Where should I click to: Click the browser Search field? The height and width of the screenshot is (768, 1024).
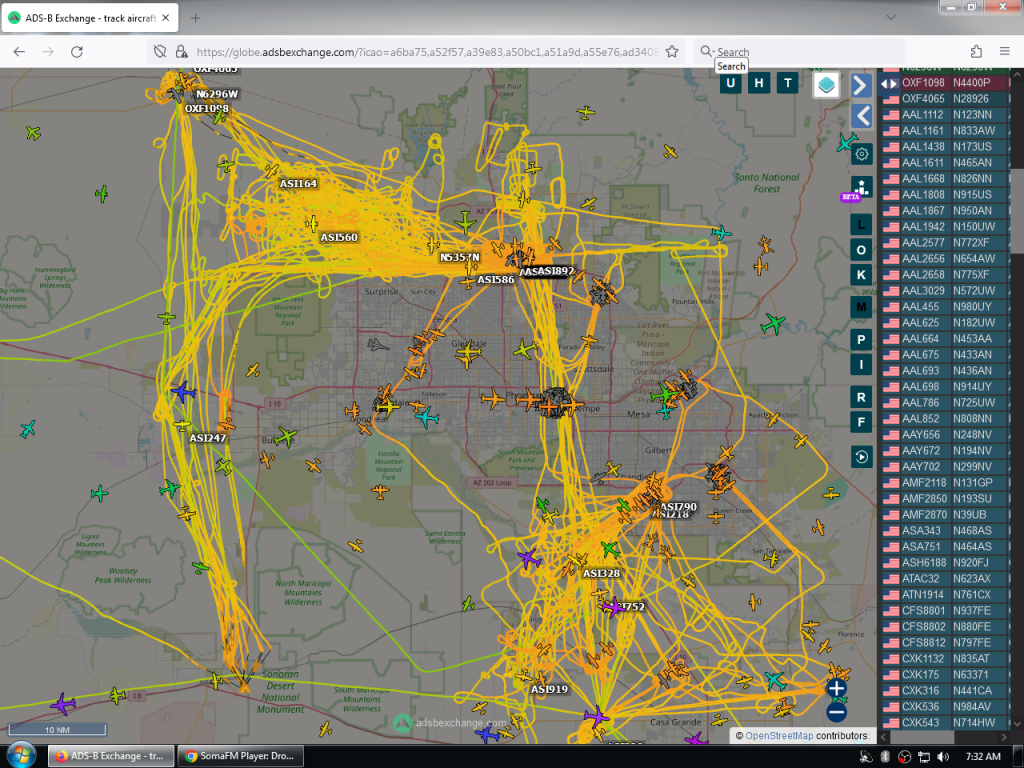pyautogui.click(x=799, y=52)
